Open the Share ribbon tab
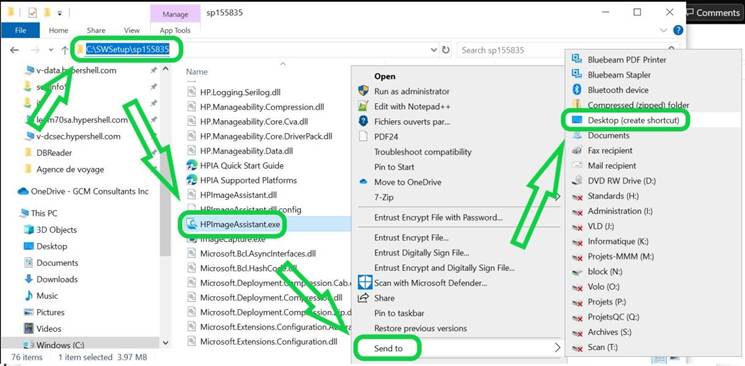 click(96, 30)
